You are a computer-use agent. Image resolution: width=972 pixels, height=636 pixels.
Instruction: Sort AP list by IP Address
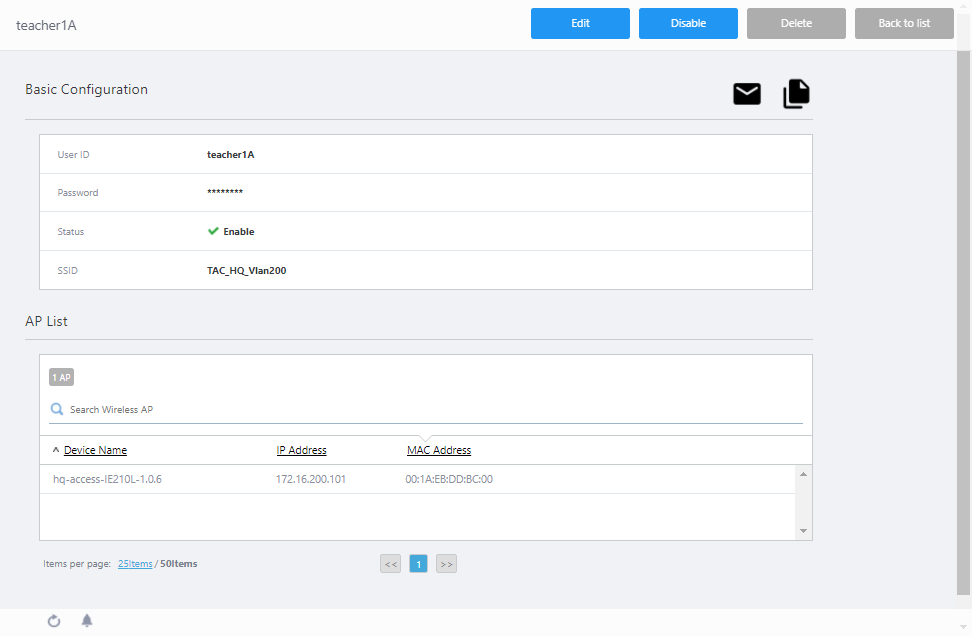[301, 450]
